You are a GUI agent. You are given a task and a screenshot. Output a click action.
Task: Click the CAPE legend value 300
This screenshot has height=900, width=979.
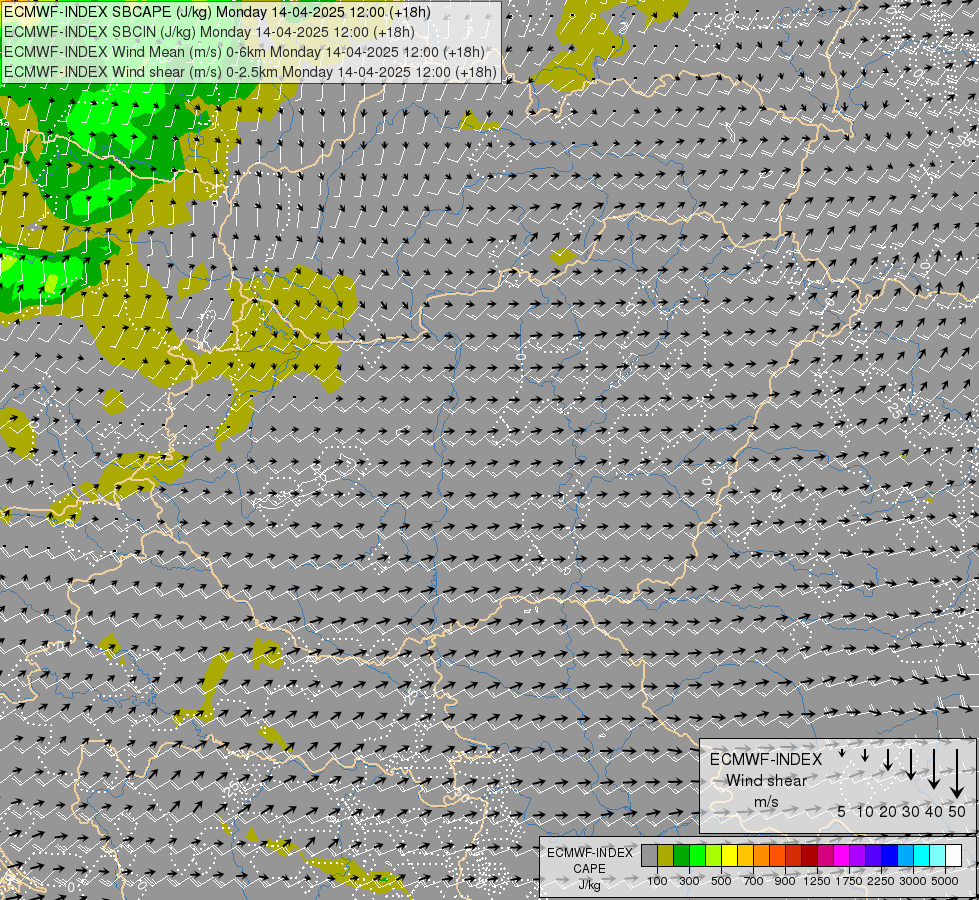pyautogui.click(x=689, y=881)
